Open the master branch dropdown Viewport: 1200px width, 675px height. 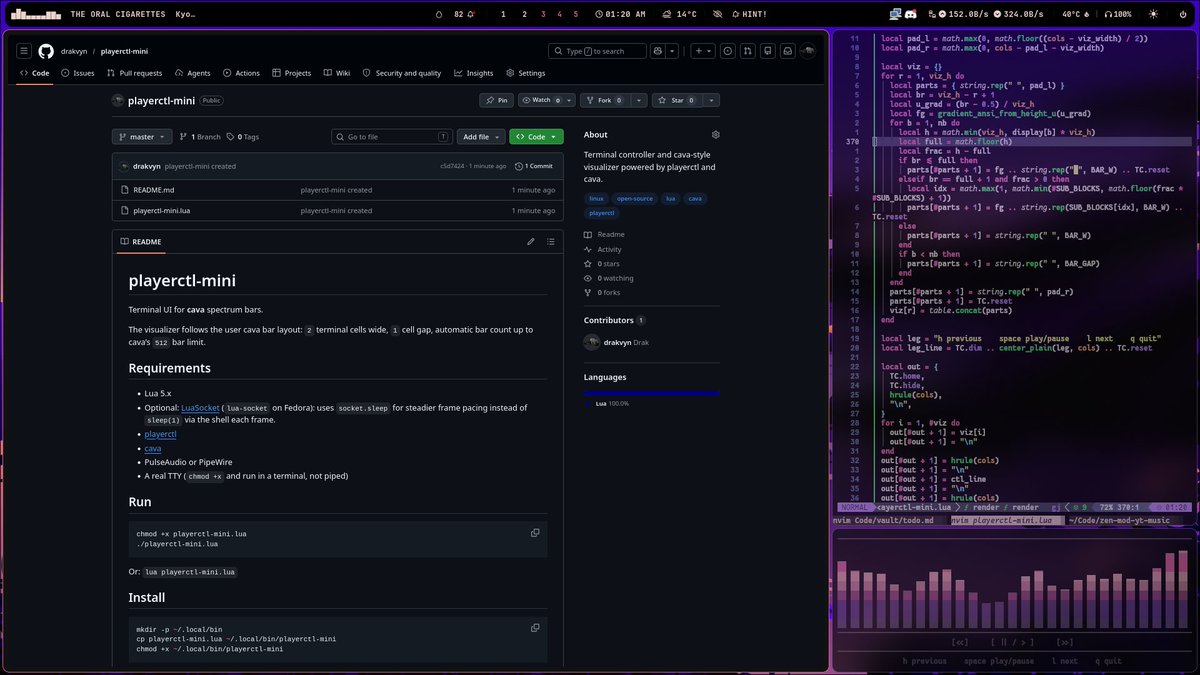142,137
